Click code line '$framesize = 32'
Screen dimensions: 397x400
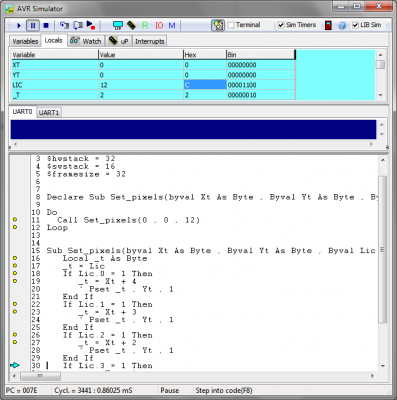(x=86, y=174)
